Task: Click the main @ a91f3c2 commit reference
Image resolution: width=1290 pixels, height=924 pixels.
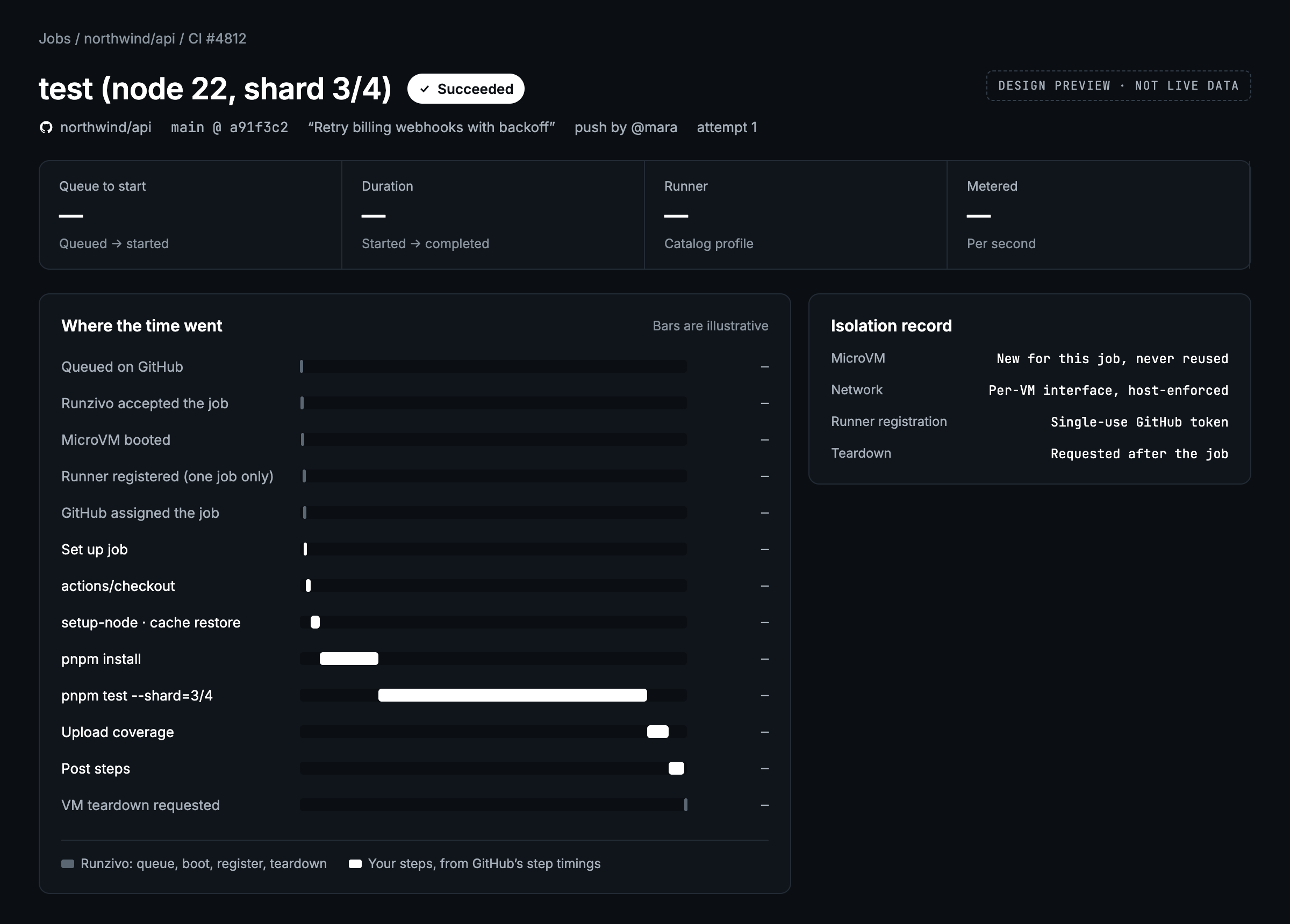Action: point(230,127)
